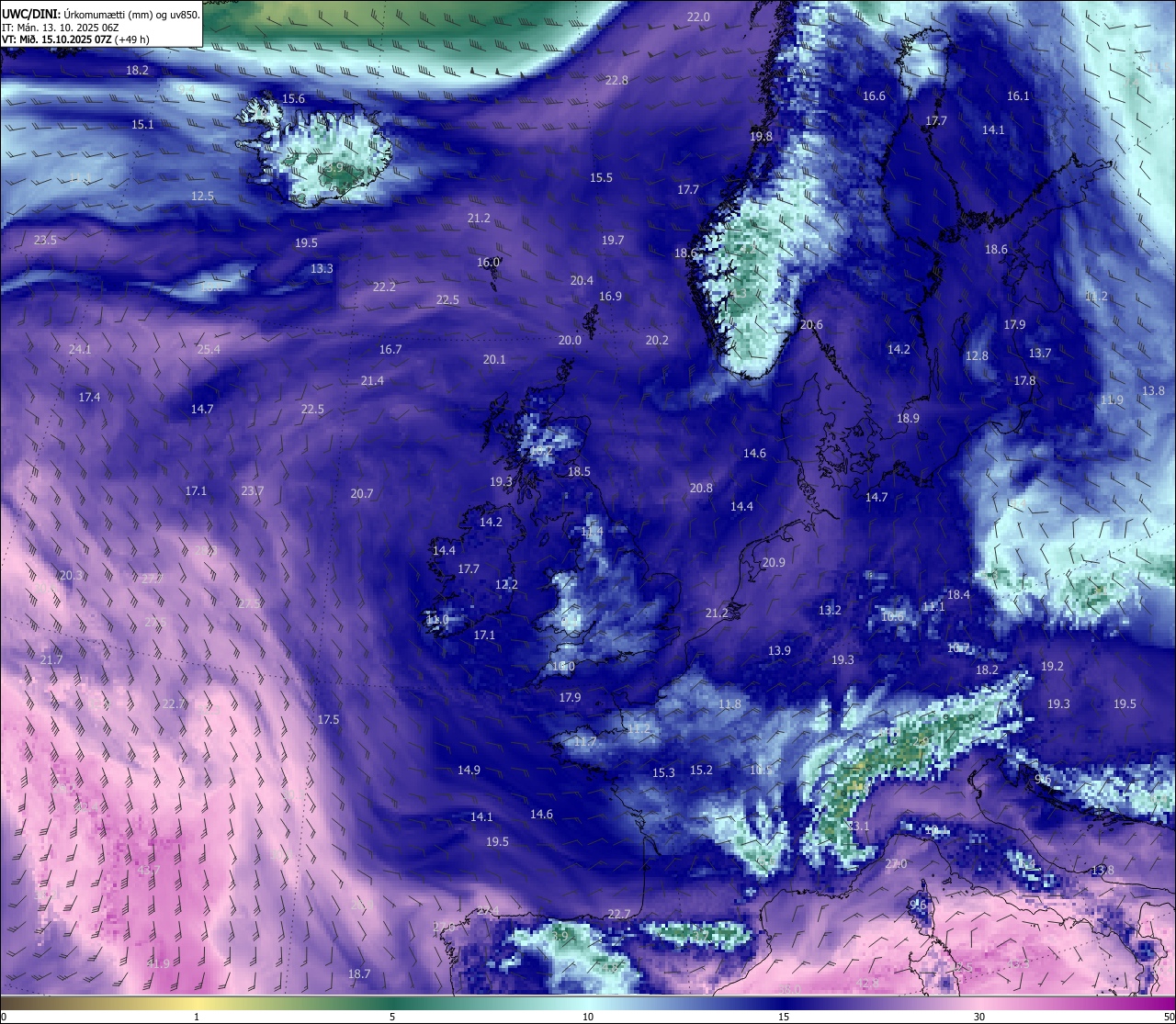Image resolution: width=1176 pixels, height=1024 pixels.
Task: Select the IT: Mán. 13. 10. 2025 06Z line
Action: coord(60,27)
